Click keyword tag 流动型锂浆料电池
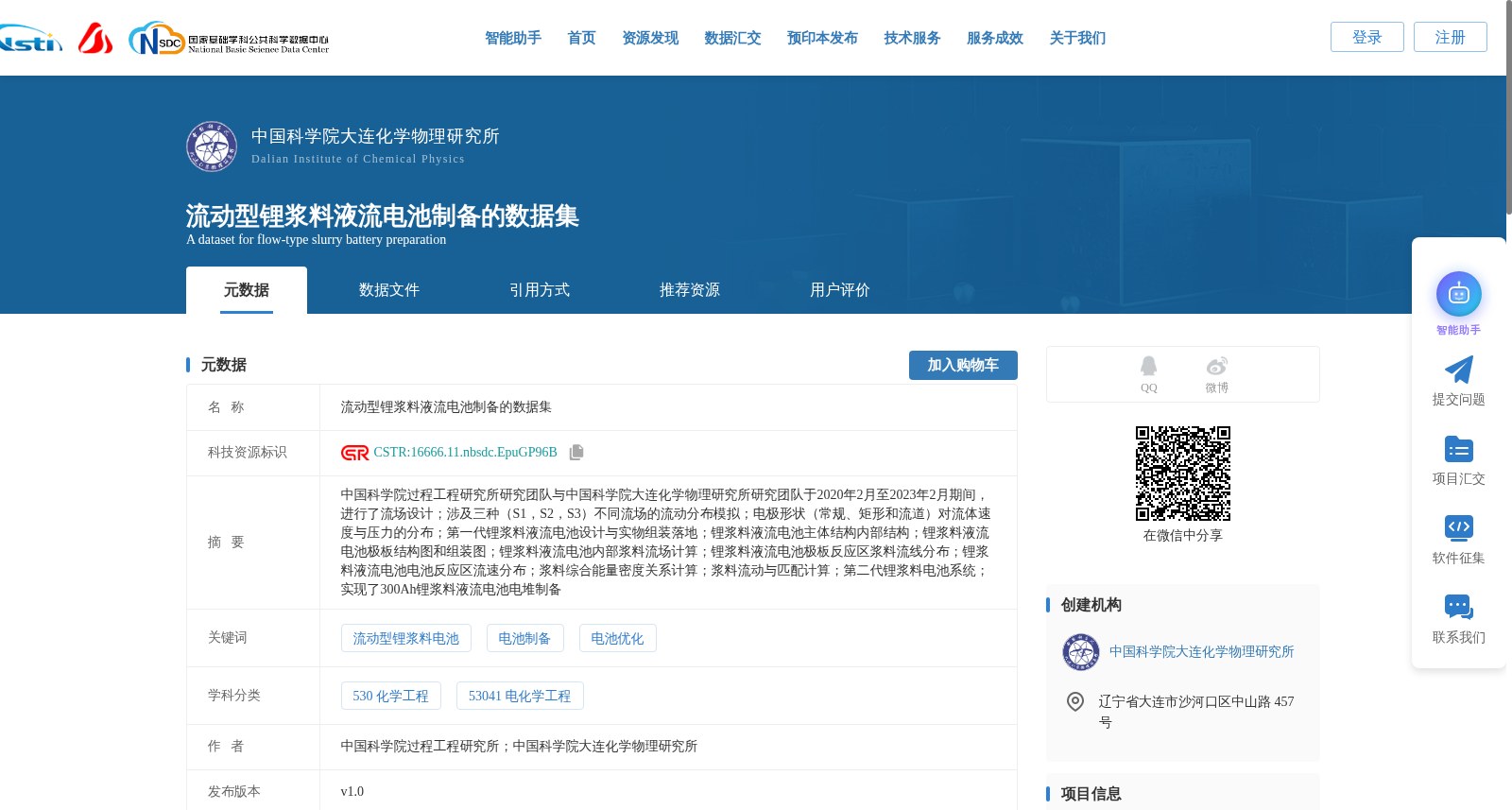The width and height of the screenshot is (1512, 810). (406, 639)
